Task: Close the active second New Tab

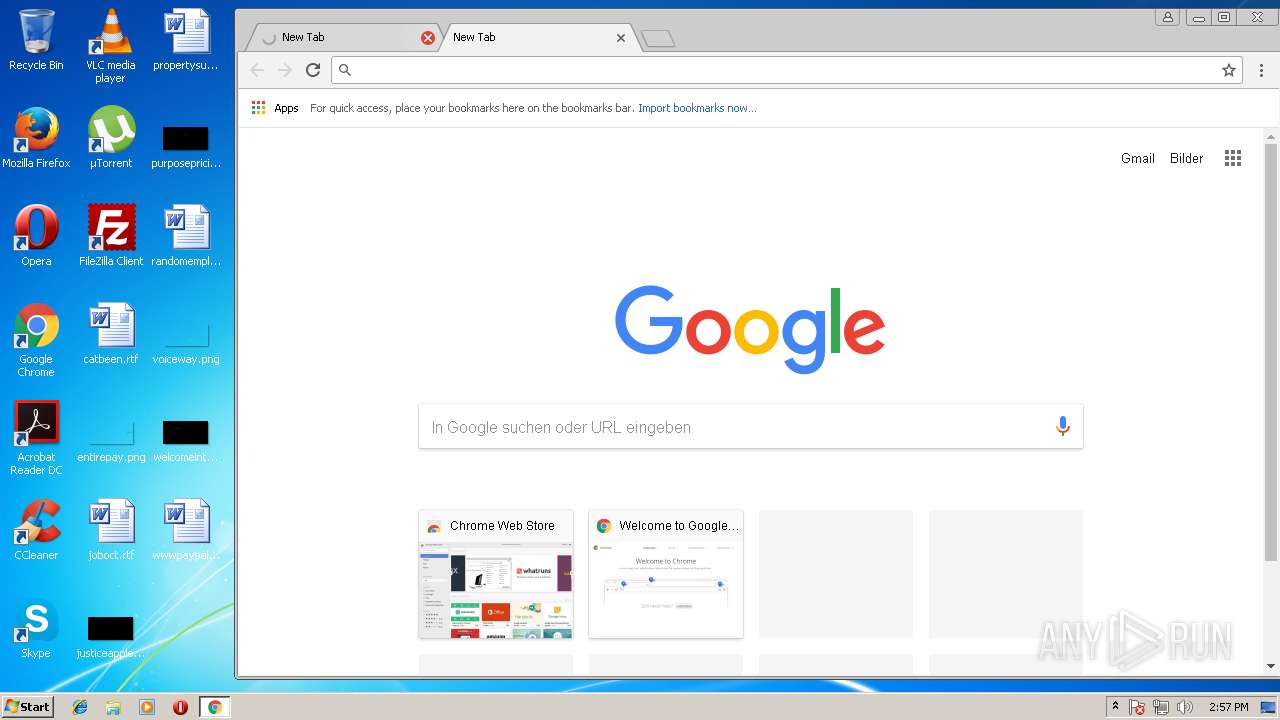Action: 621,38
